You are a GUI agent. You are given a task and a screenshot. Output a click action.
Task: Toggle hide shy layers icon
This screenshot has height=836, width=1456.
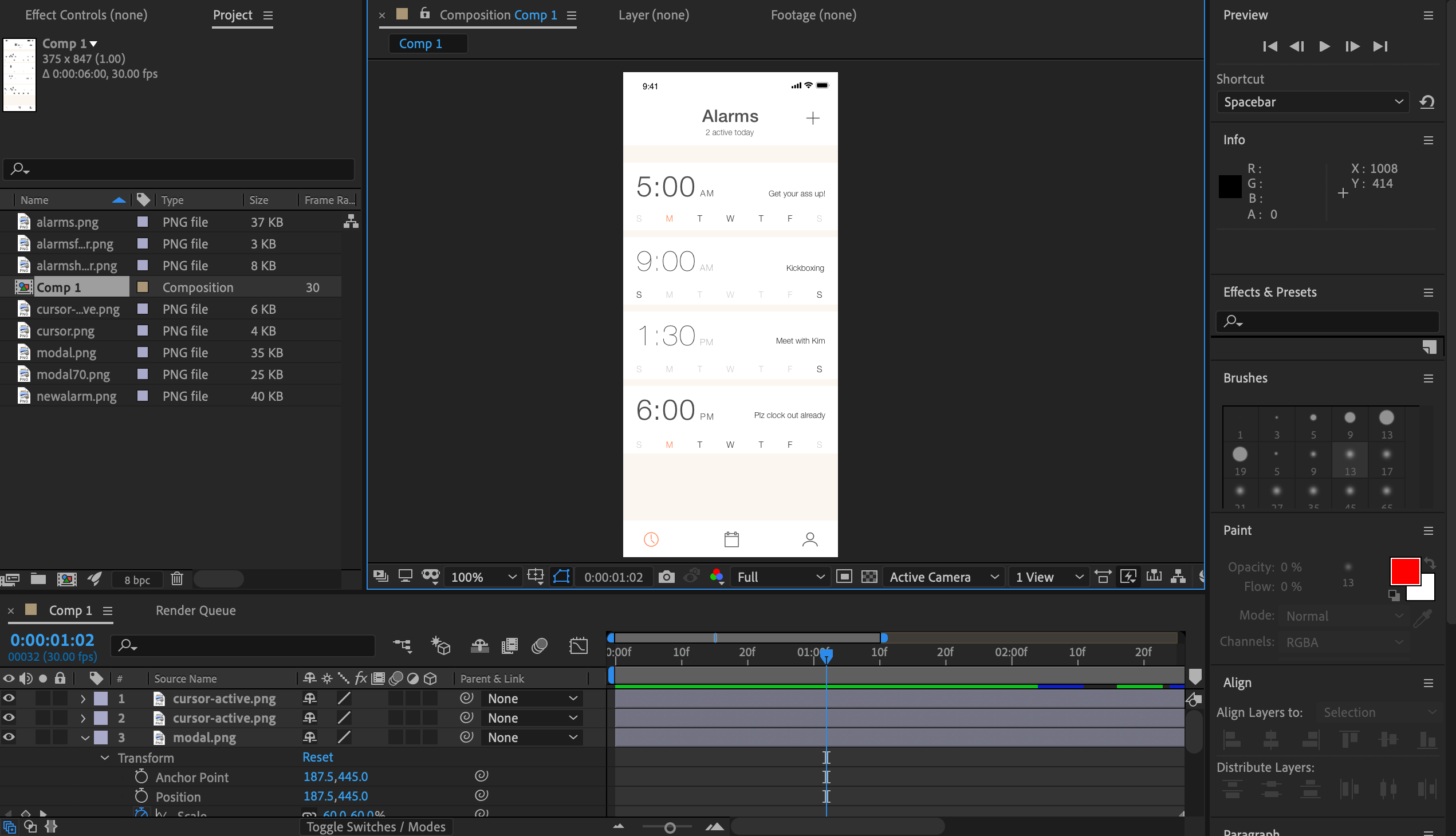coord(479,646)
